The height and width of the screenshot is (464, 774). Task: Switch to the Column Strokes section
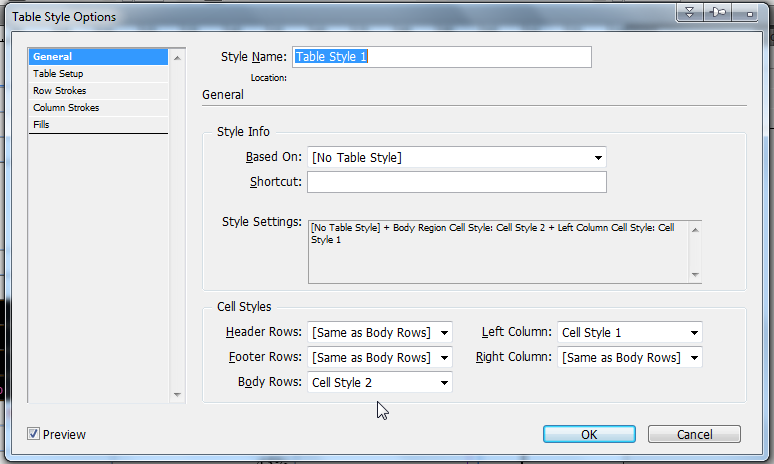pos(66,108)
